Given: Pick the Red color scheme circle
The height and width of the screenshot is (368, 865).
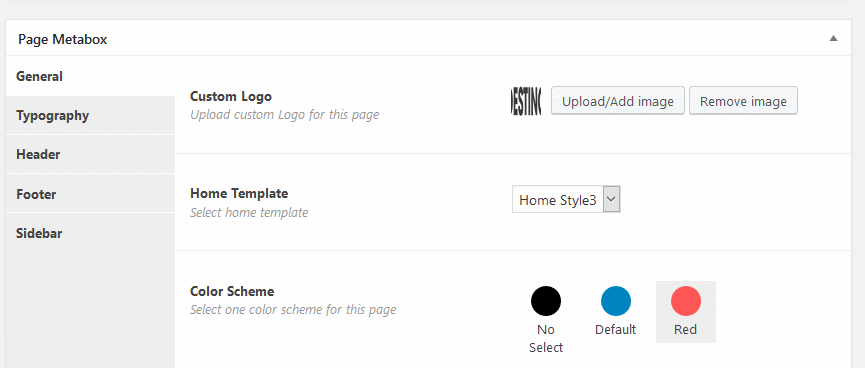Looking at the screenshot, I should click(686, 301).
